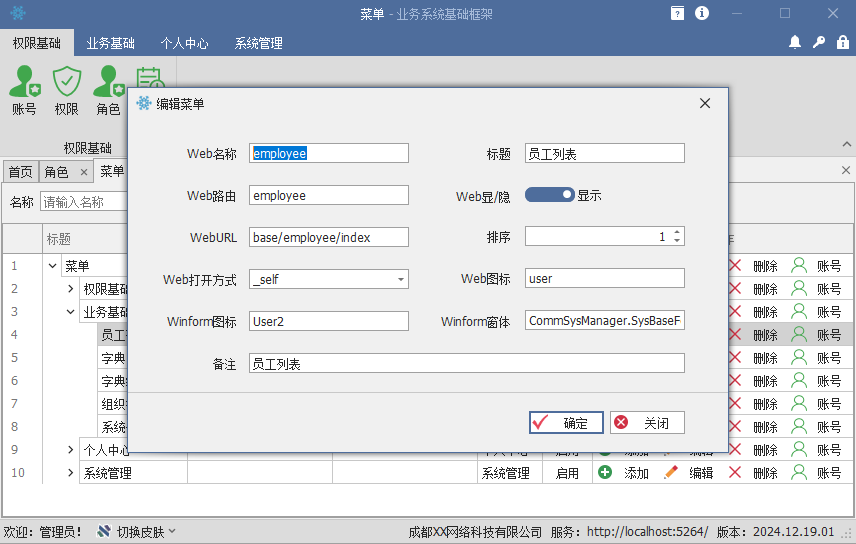Open the 账号 account ribbon icon
This screenshot has height=544, width=856.
pos(25,90)
